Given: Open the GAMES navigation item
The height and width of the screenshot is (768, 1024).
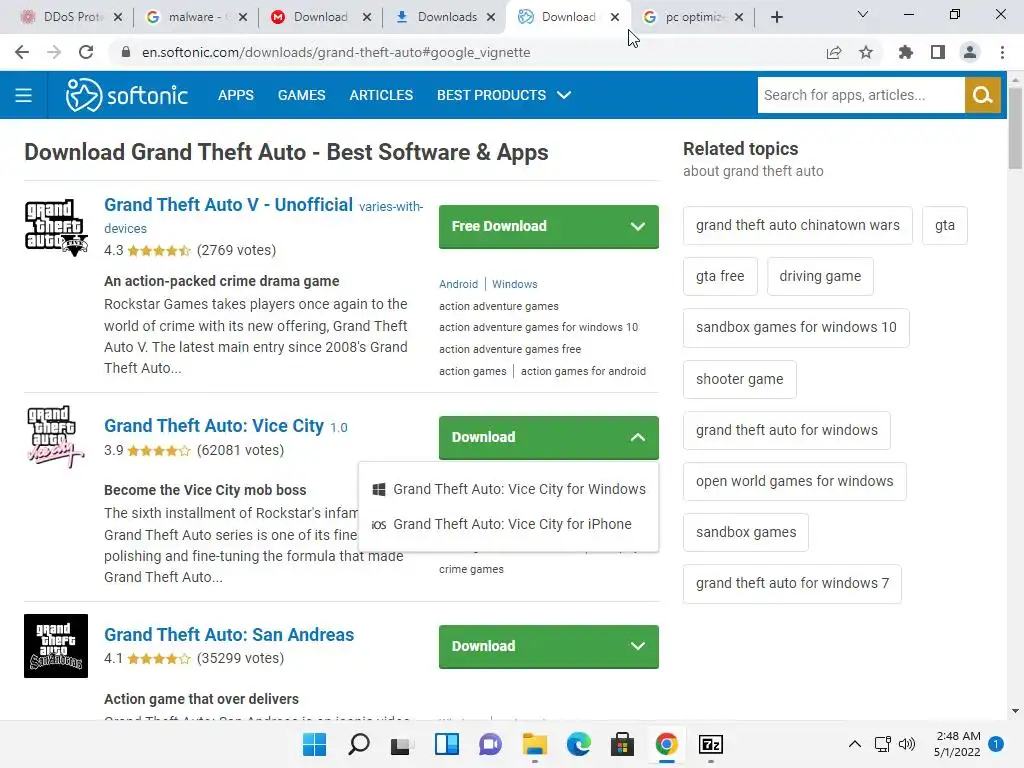Looking at the screenshot, I should coord(301,95).
